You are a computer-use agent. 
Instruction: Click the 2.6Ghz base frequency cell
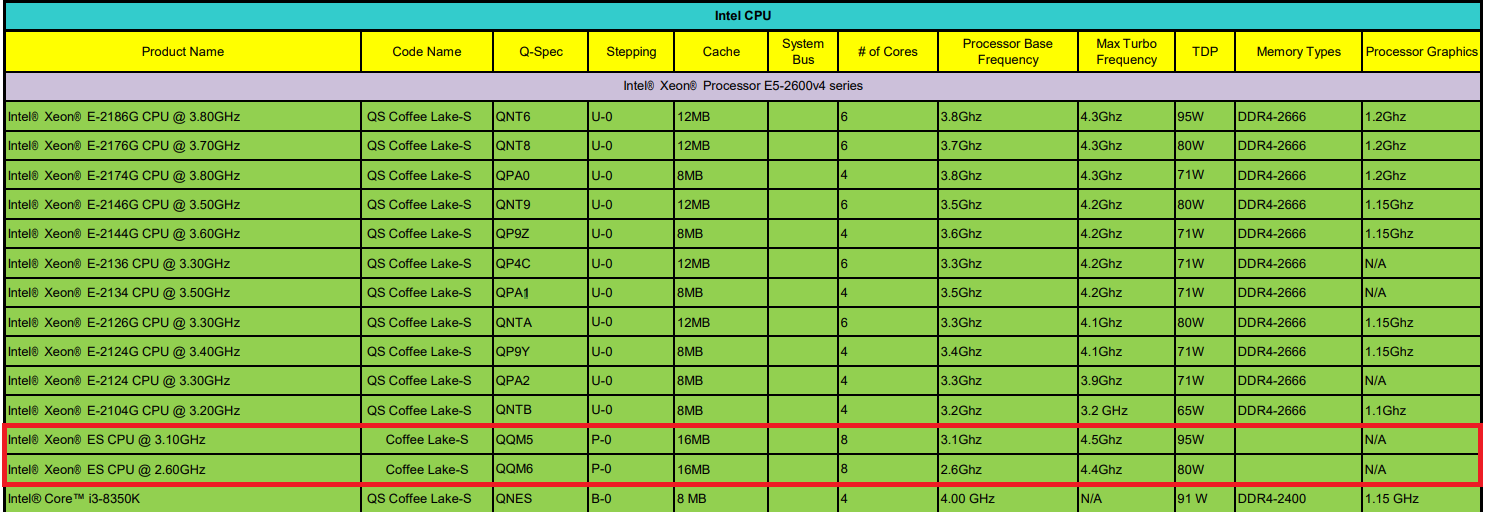pyautogui.click(x=1008, y=469)
